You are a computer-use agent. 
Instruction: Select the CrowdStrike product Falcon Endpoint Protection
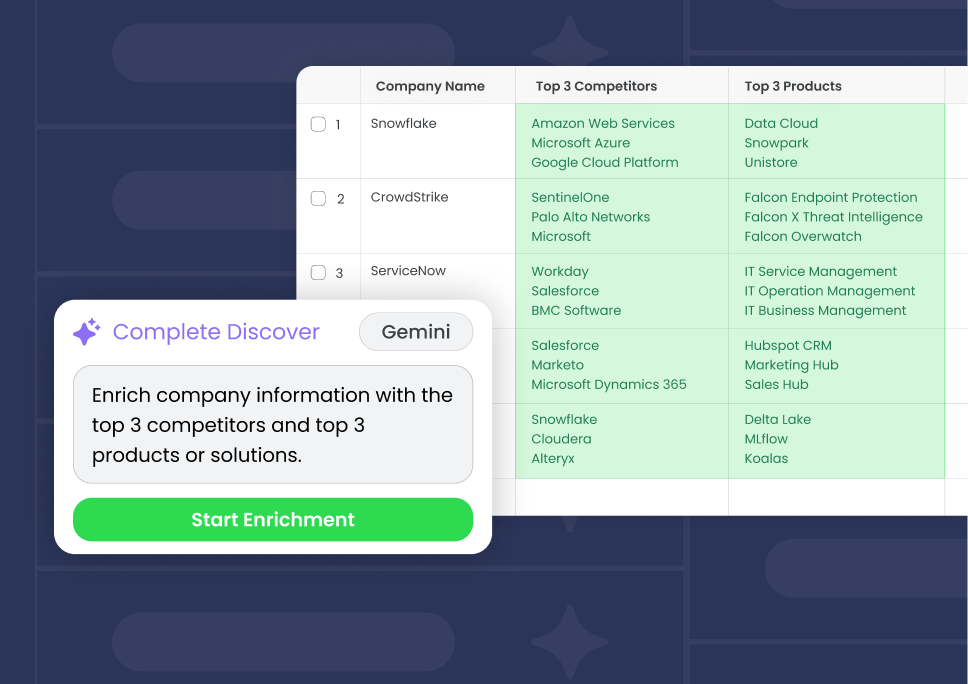click(831, 197)
